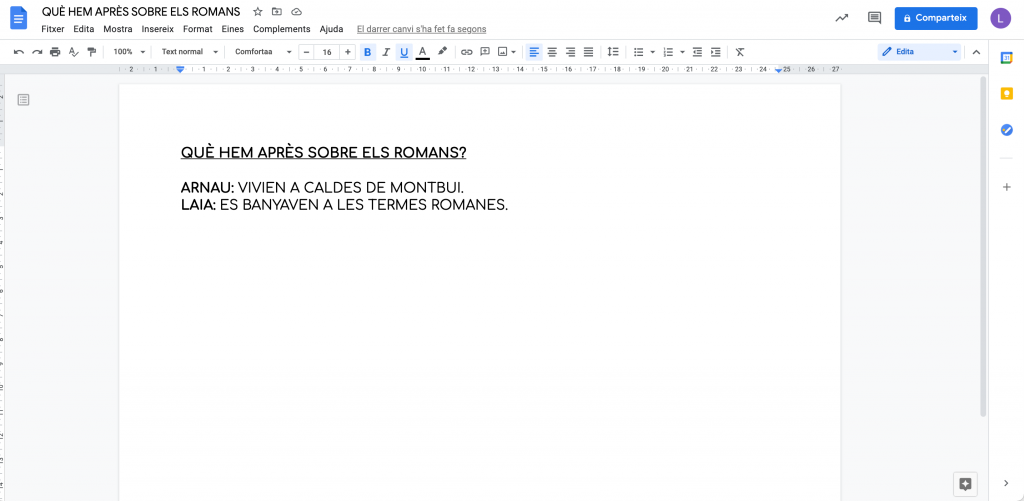Screen dimensions: 1024x501
Task: Clear formatting with the crossed-out T icon
Action: tap(740, 52)
